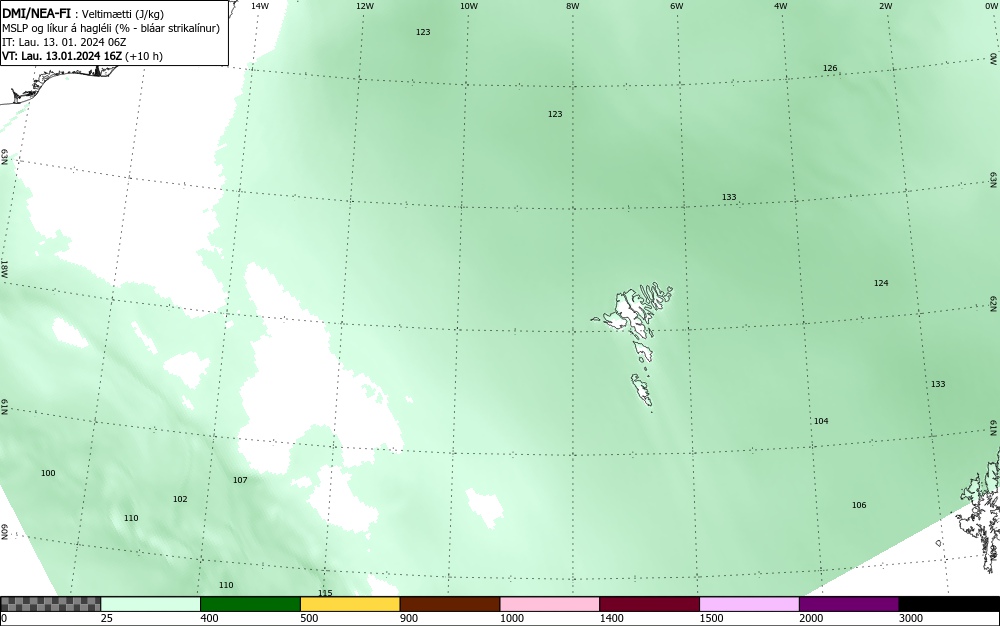This screenshot has width=1000, height=626.
Task: Select the map value 107
Action: (240, 480)
